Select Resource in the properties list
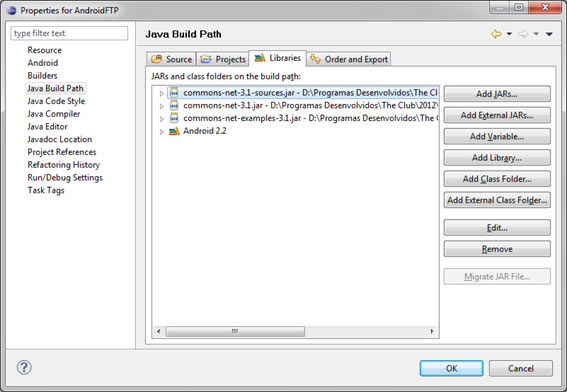Image resolution: width=567 pixels, height=392 pixels. click(x=44, y=50)
